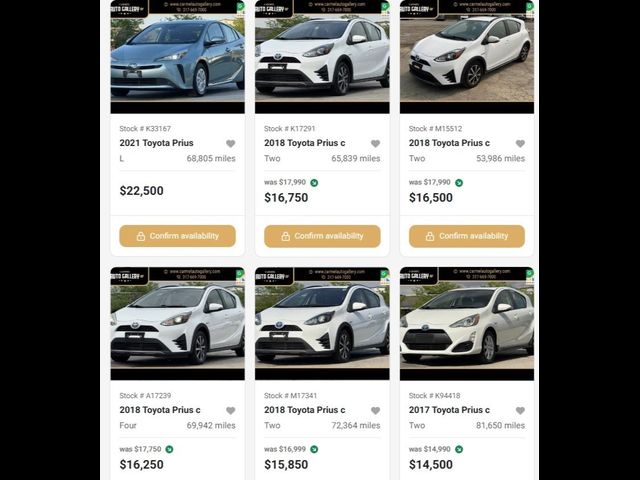Click price drop icon beside was $14,990
The image size is (640, 480).
pos(459,449)
